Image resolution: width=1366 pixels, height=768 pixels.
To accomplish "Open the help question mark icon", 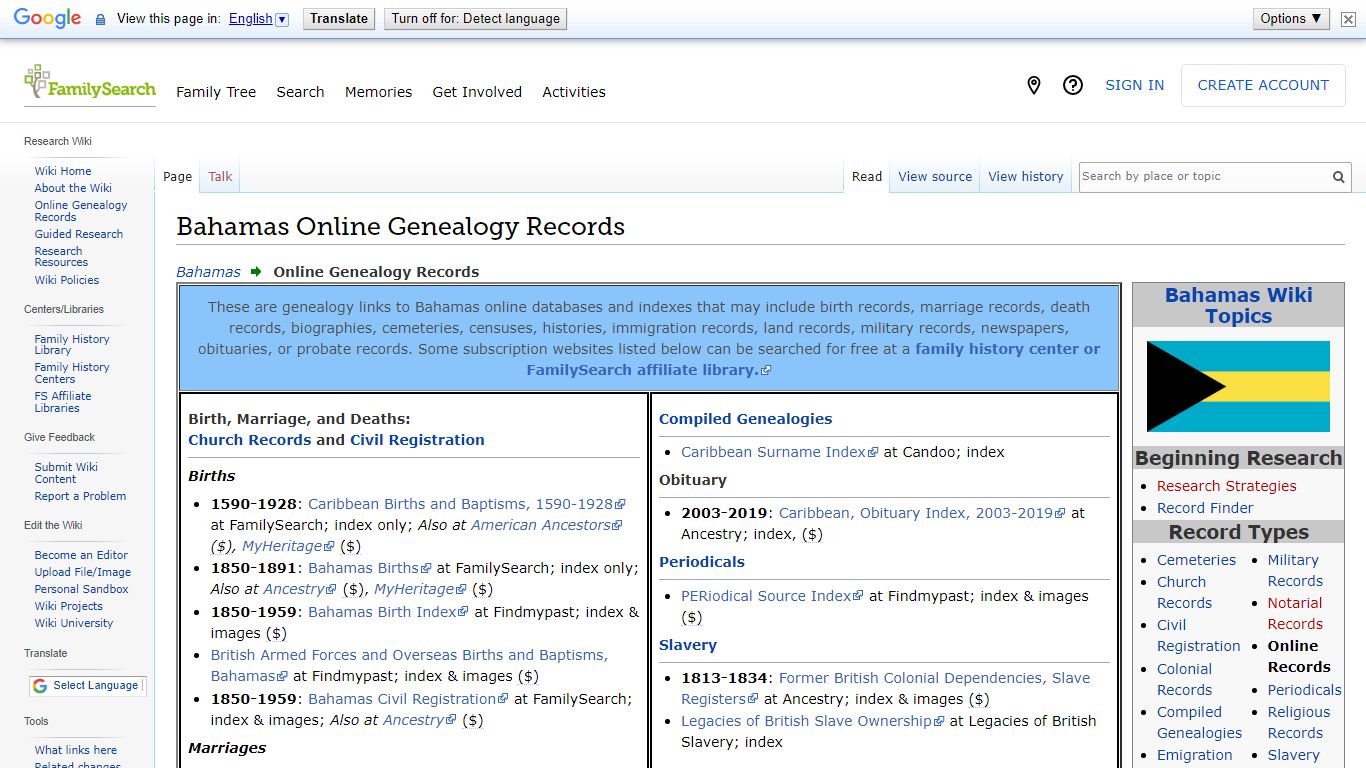I will 1073,86.
